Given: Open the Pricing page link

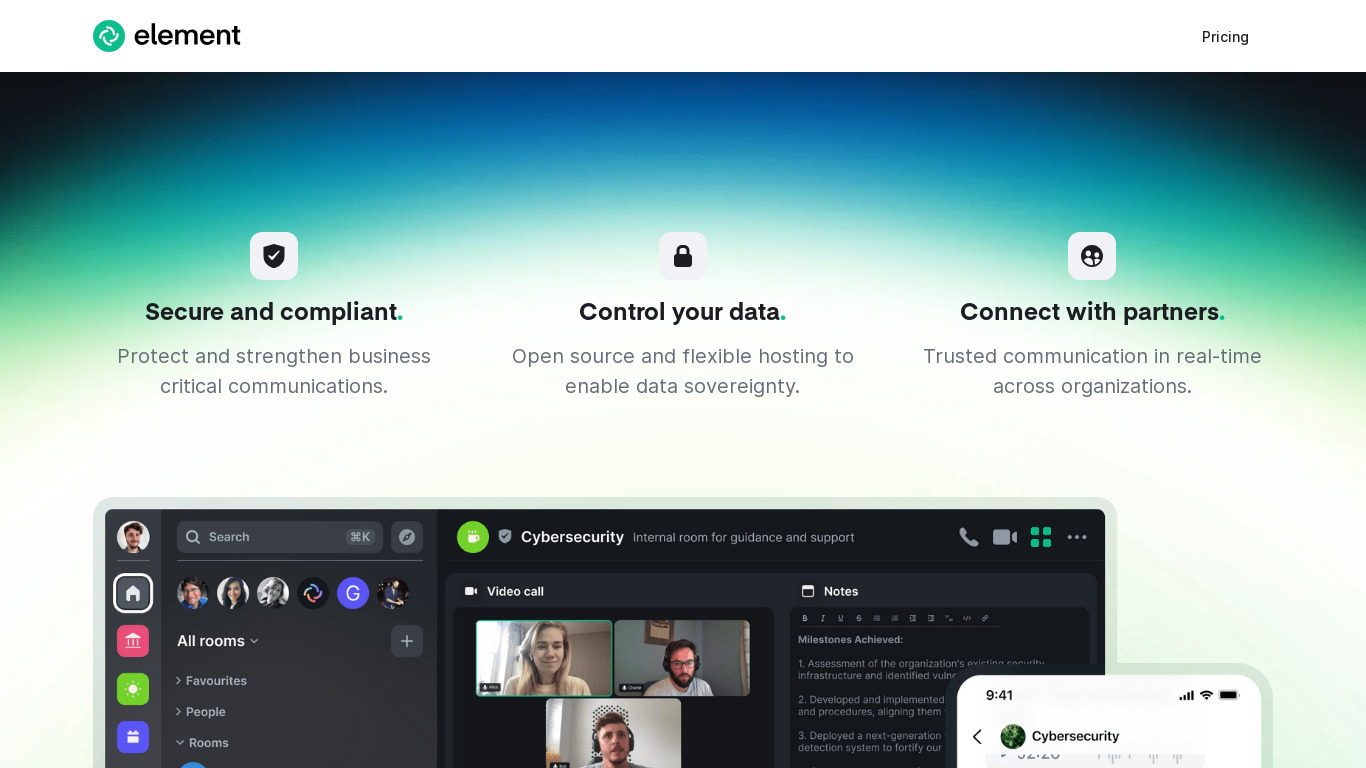Looking at the screenshot, I should coord(1225,37).
